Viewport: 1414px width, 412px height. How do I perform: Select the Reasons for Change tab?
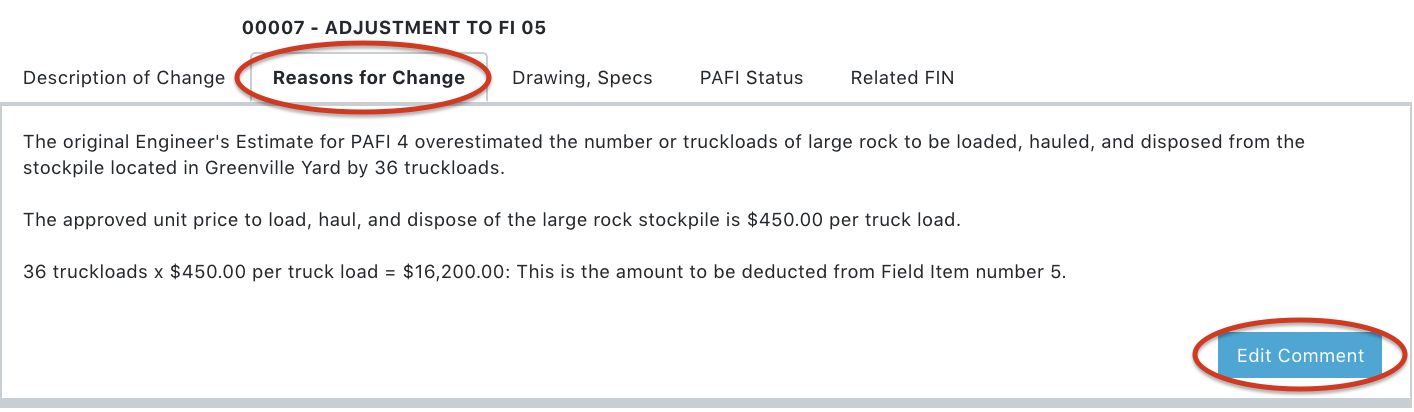point(369,78)
